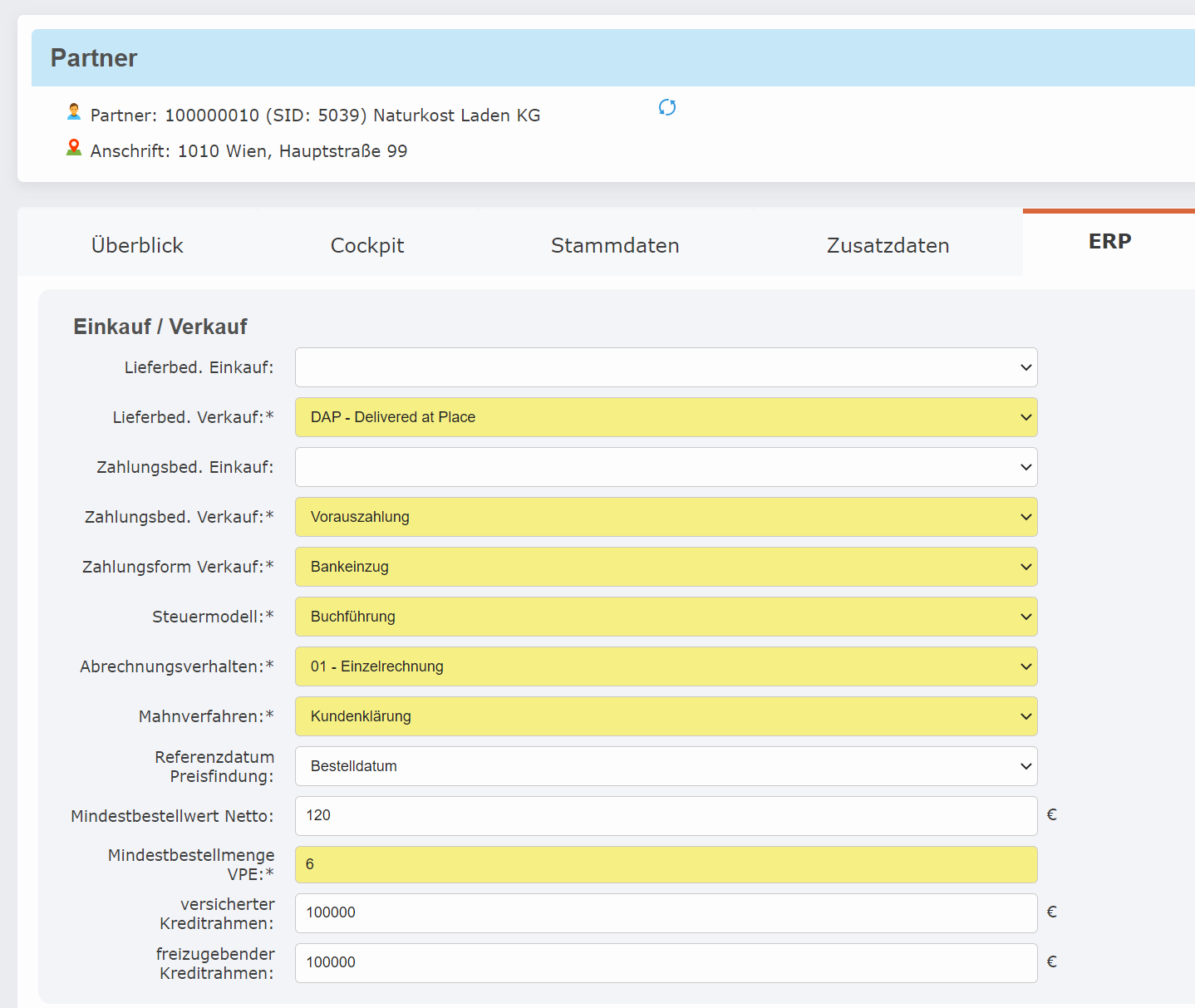This screenshot has height=1008, width=1195.
Task: Click the Mindestbestellmenge VPE field
Action: tap(665, 864)
